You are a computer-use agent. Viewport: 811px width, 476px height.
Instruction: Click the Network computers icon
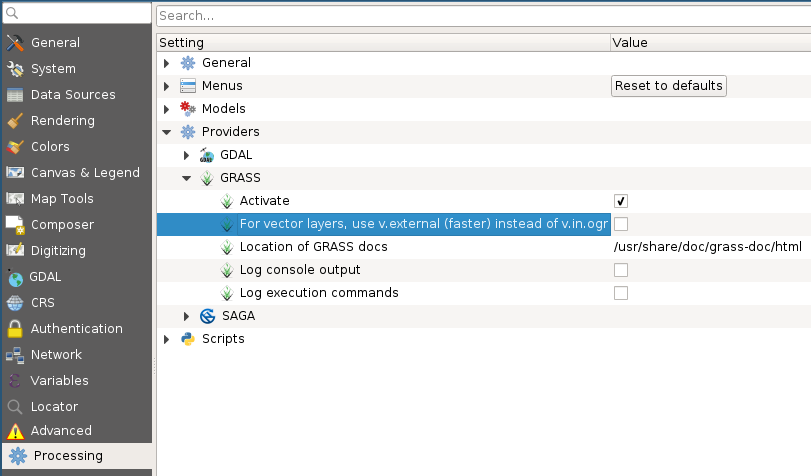pos(15,355)
